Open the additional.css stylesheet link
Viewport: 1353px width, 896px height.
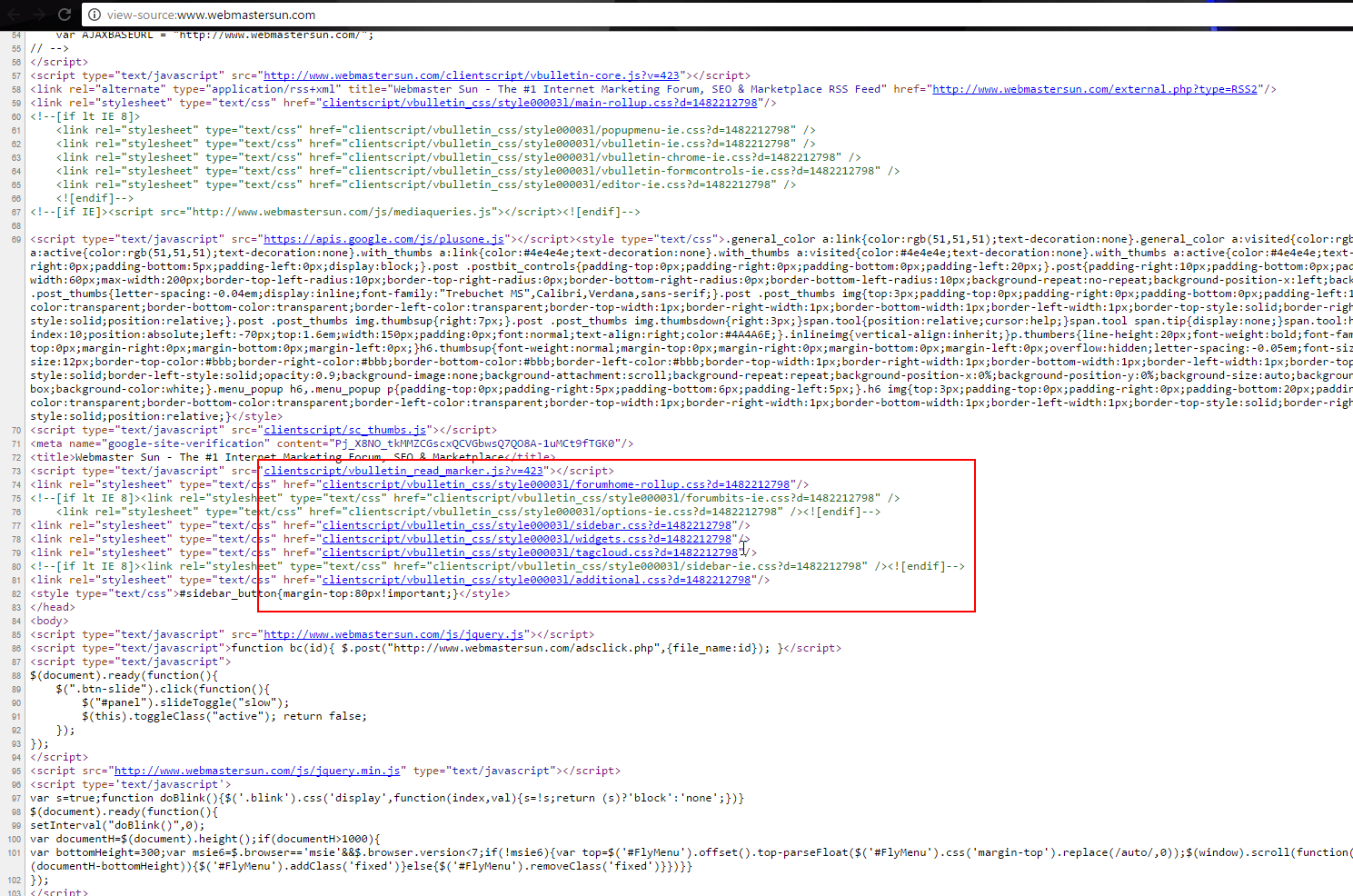point(536,580)
